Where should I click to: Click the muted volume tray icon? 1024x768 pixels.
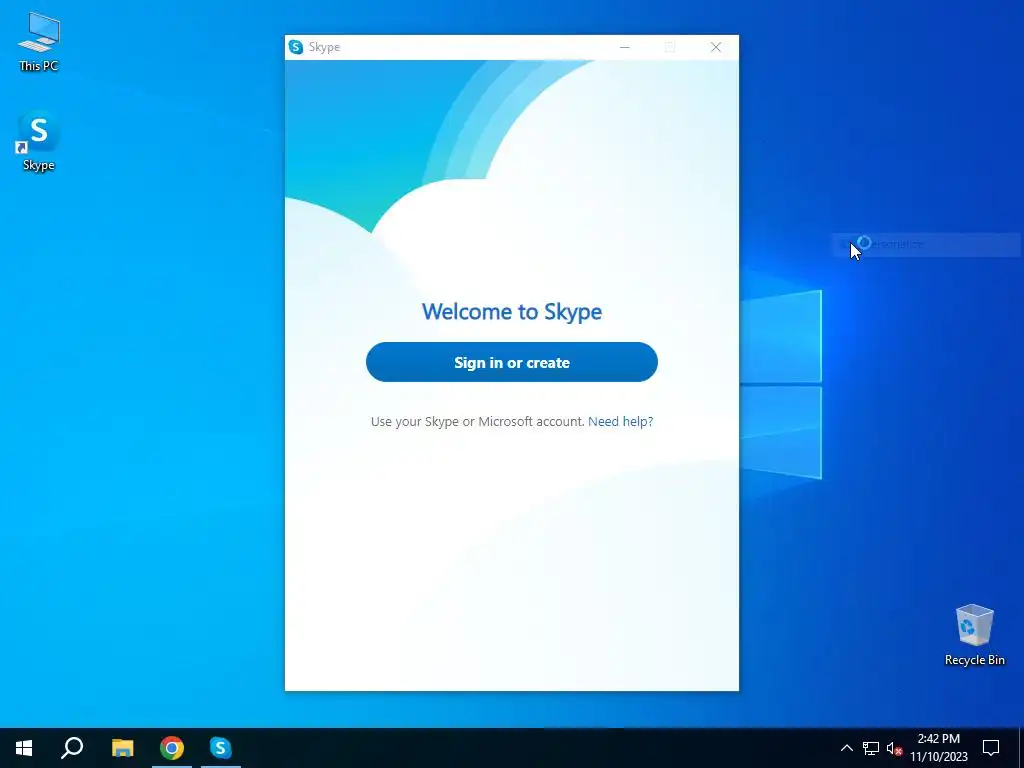coord(894,748)
